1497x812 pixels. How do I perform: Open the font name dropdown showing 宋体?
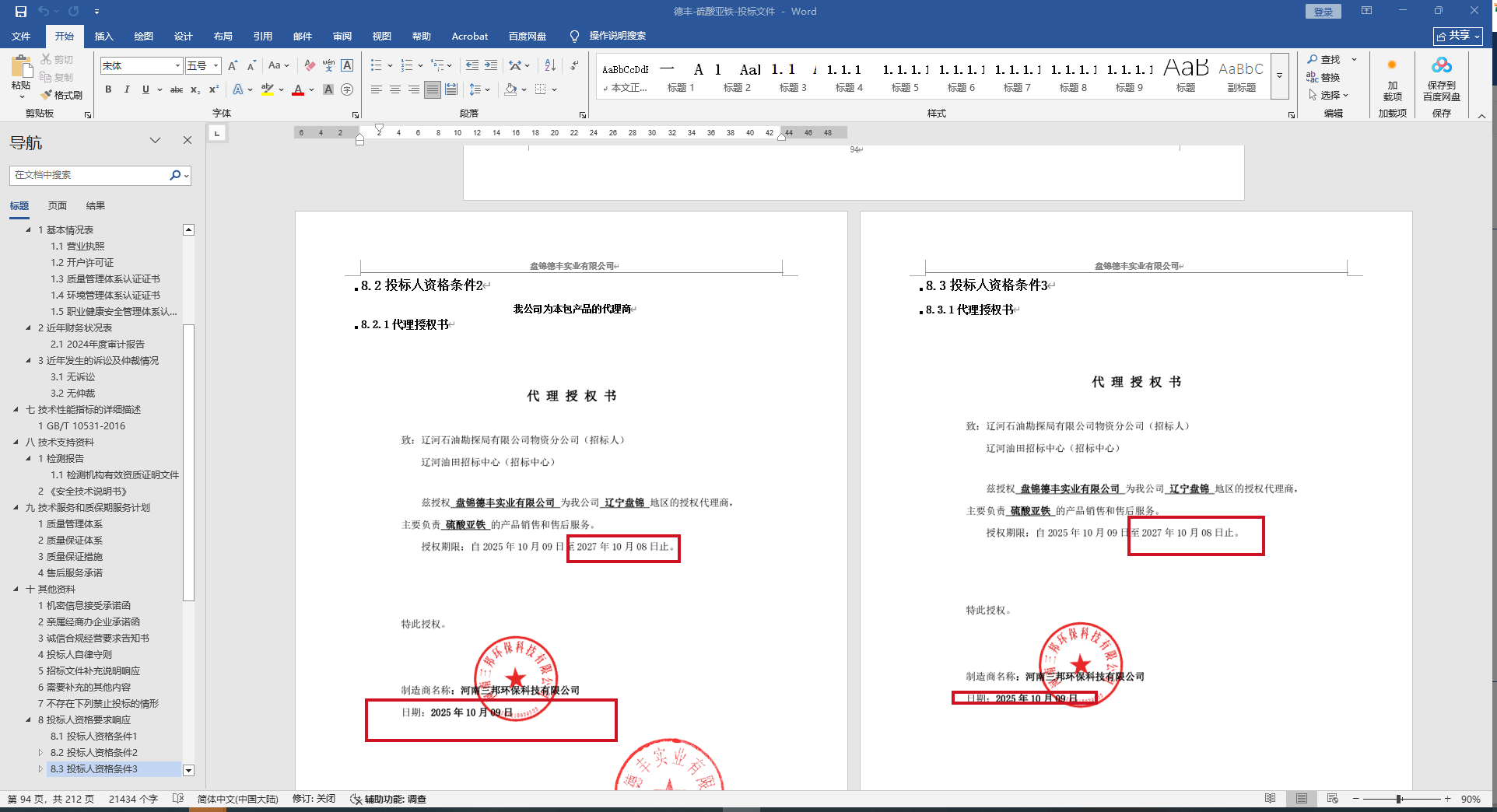177,66
